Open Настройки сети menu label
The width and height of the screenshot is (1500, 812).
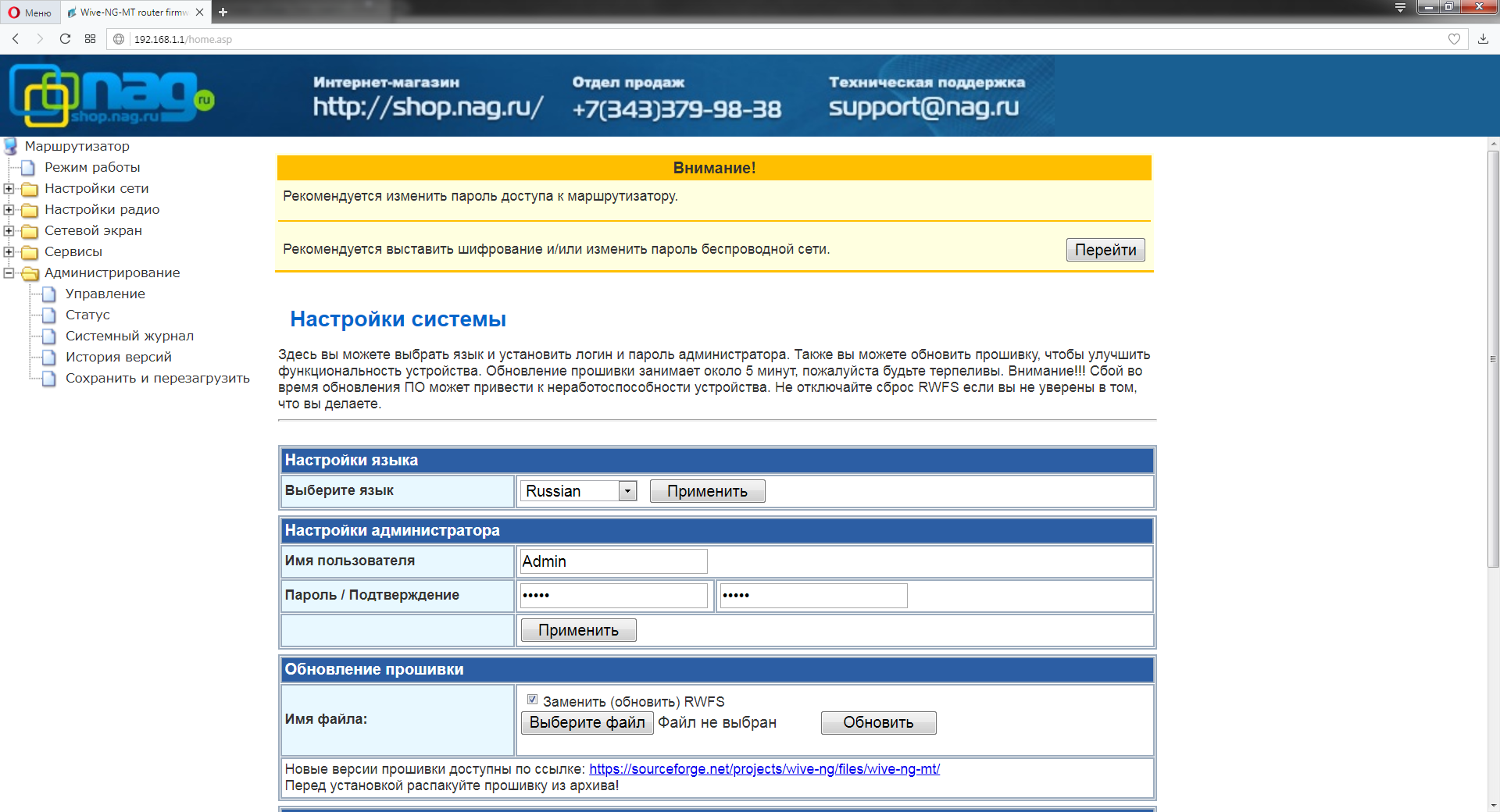point(96,188)
